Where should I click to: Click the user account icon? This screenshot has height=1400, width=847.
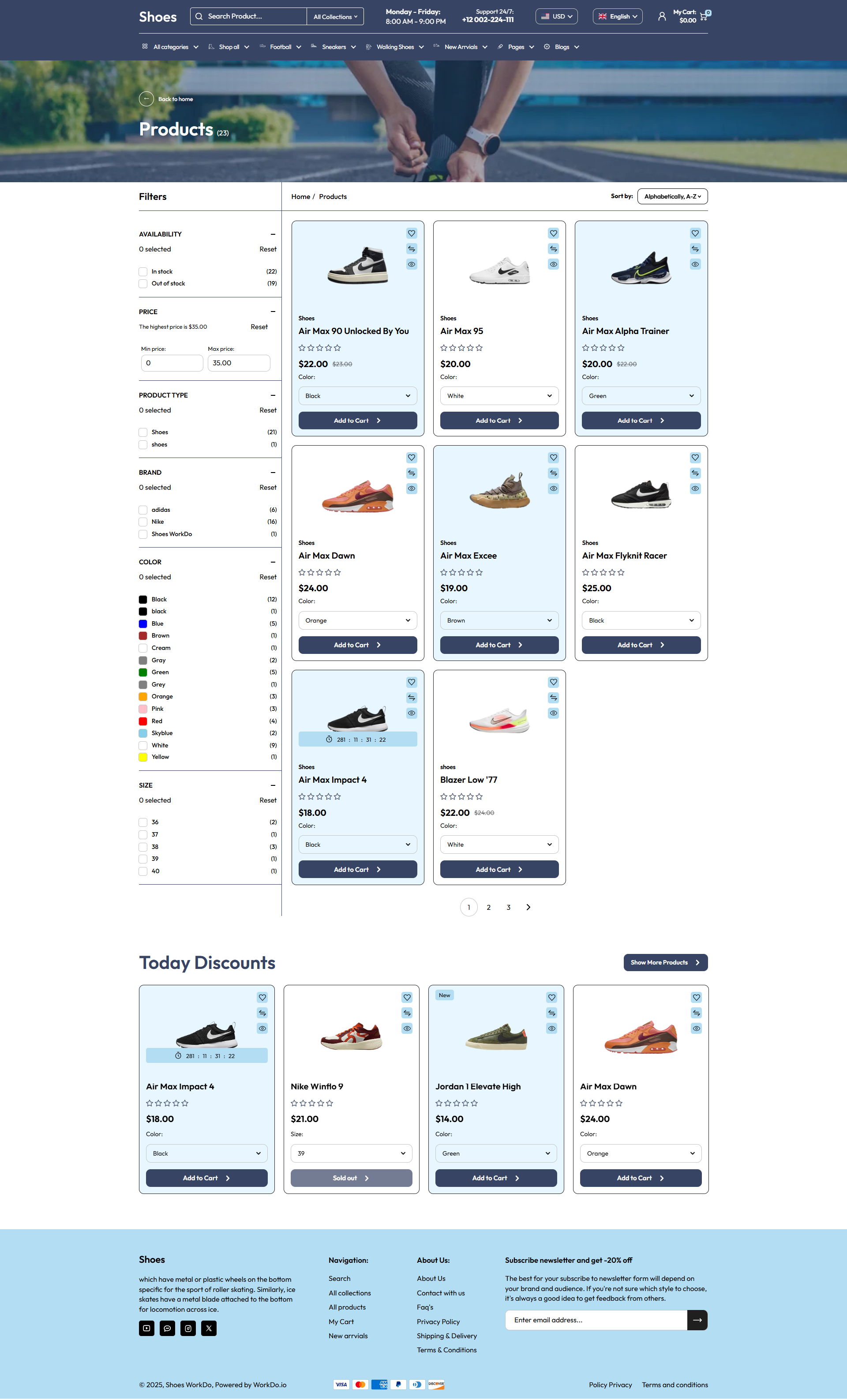(661, 16)
